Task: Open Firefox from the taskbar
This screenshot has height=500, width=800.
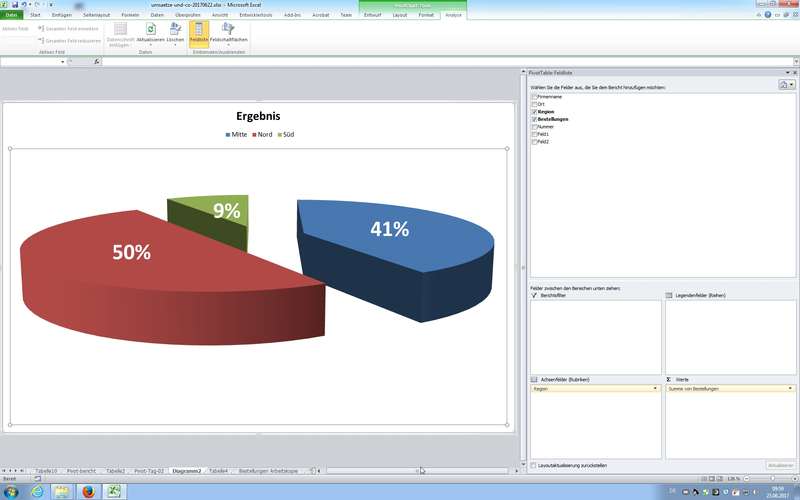Action: tap(88, 492)
